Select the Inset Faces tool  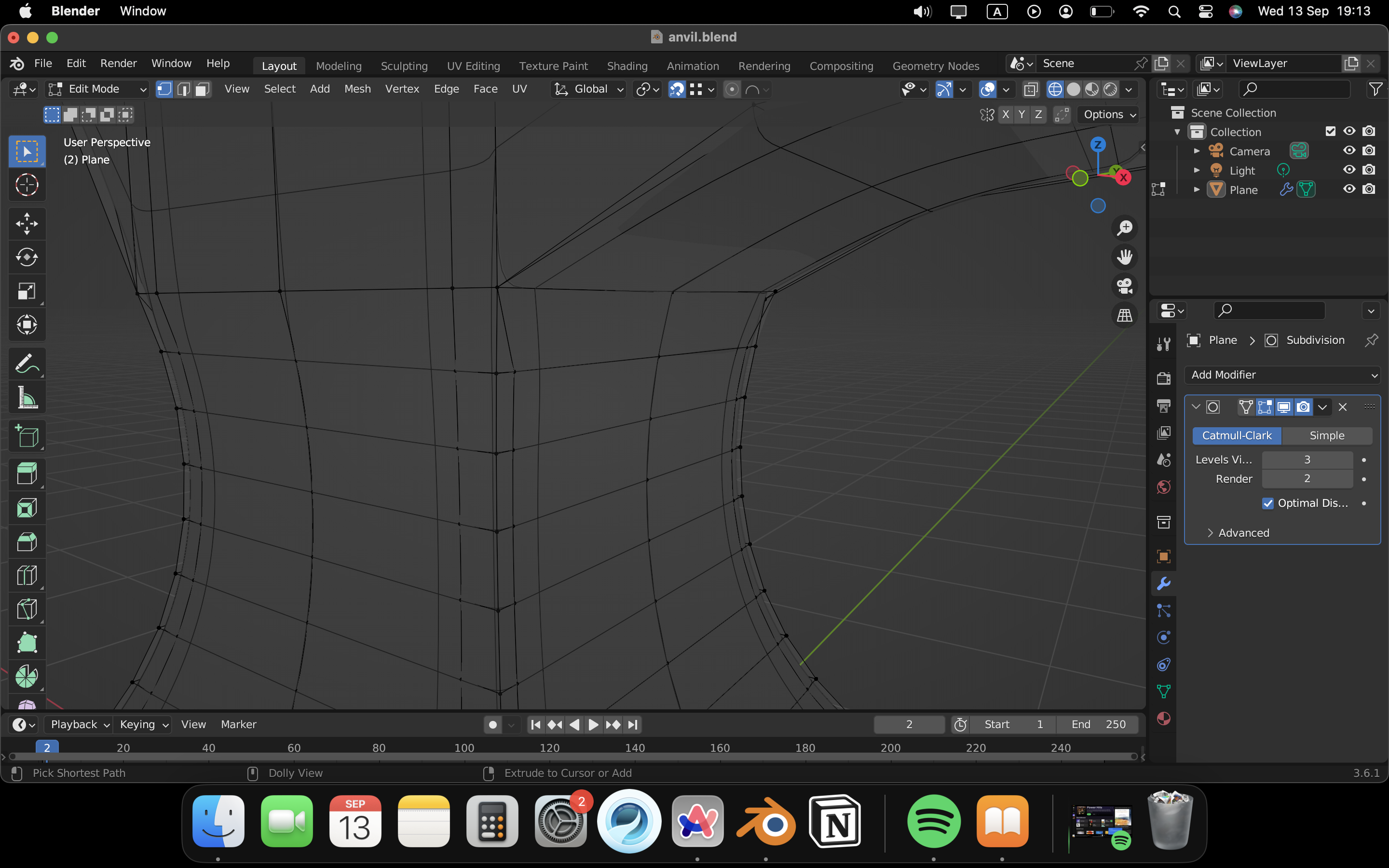[27, 508]
